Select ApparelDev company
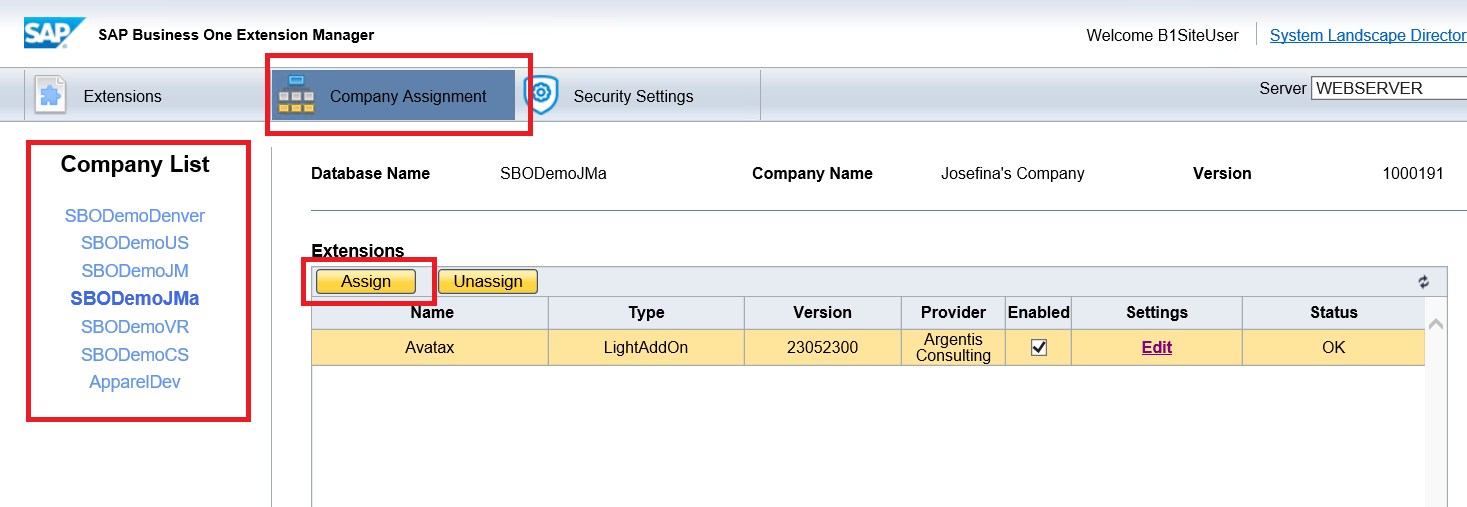The height and width of the screenshot is (507, 1467). (135, 382)
